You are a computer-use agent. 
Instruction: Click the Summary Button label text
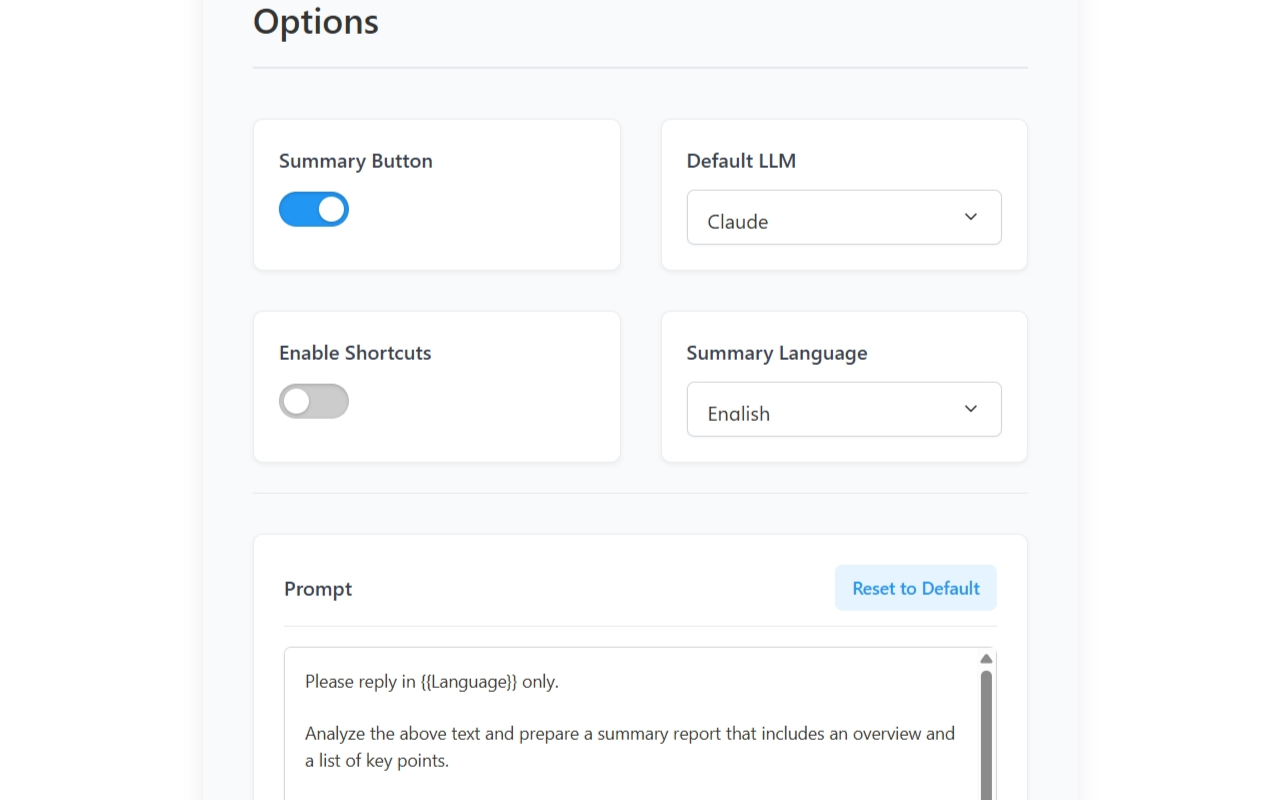point(356,161)
